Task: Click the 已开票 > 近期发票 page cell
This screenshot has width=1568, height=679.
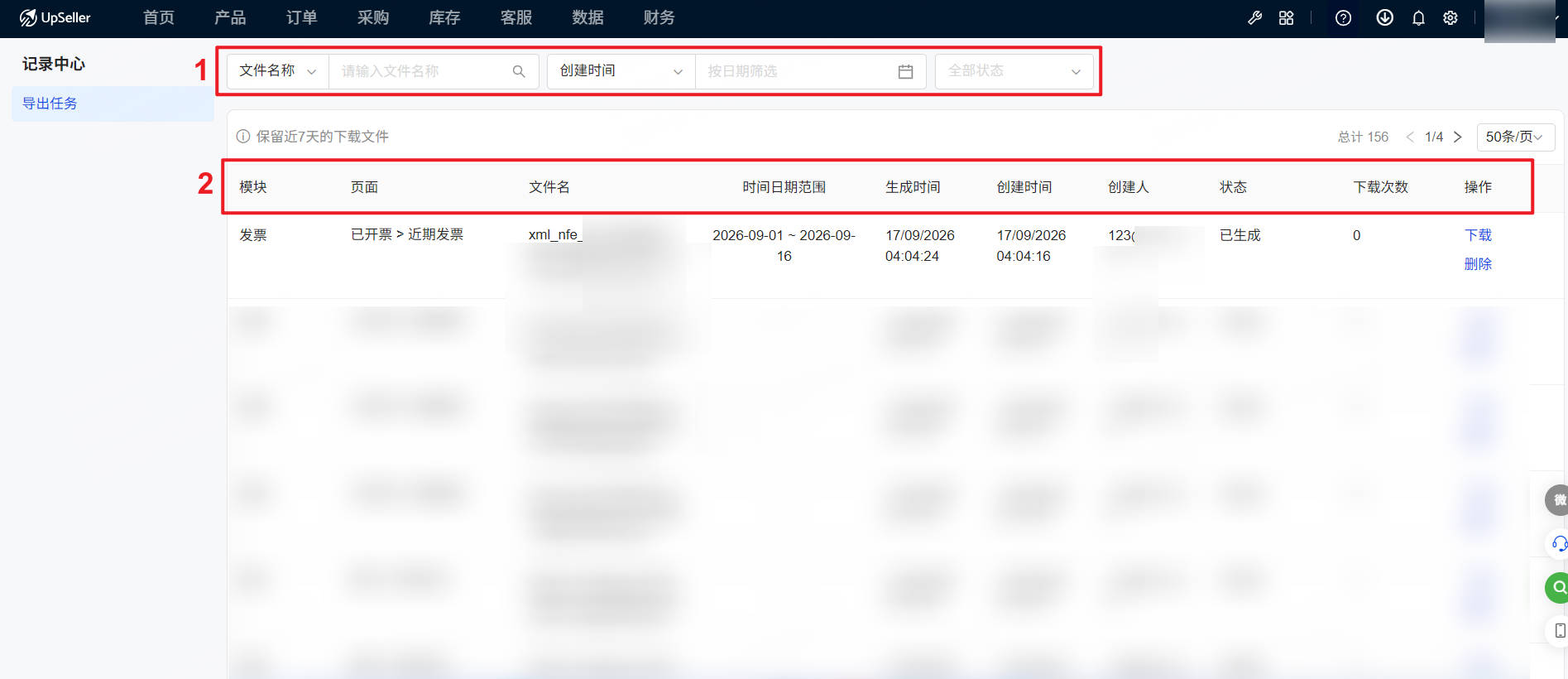Action: [x=407, y=235]
